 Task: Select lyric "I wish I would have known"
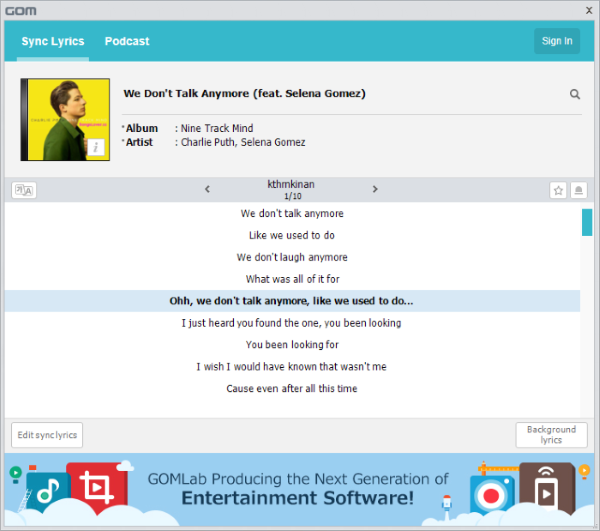pyautogui.click(x=292, y=366)
